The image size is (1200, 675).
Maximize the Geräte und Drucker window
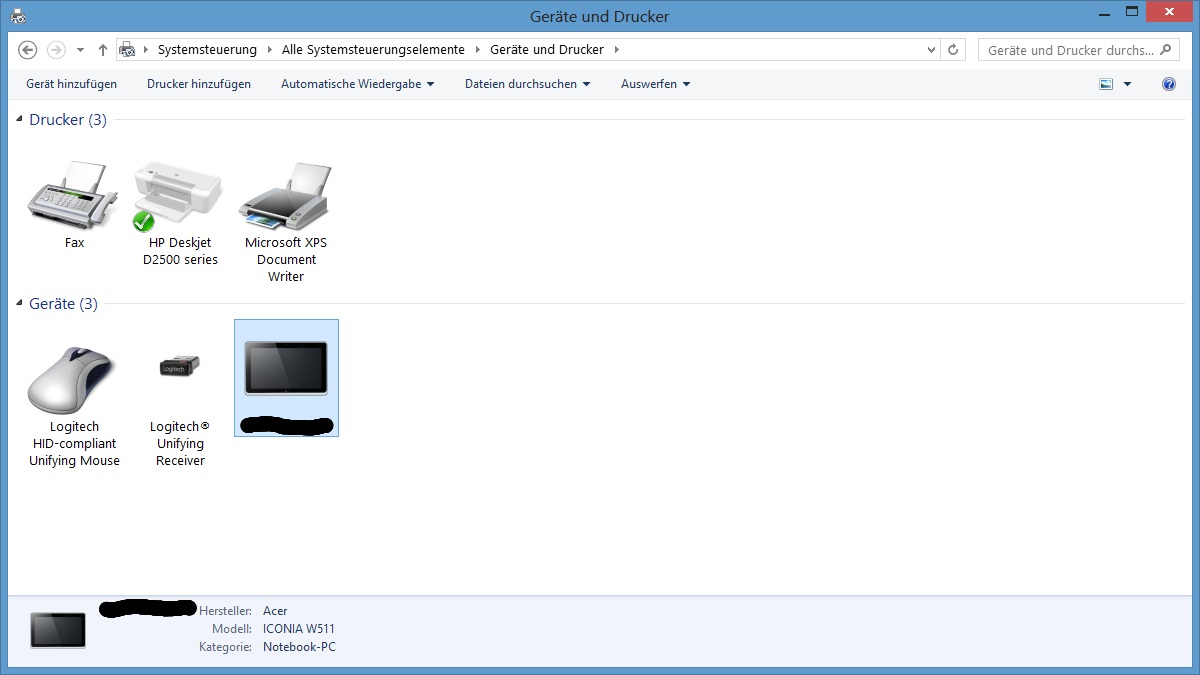(x=1131, y=12)
